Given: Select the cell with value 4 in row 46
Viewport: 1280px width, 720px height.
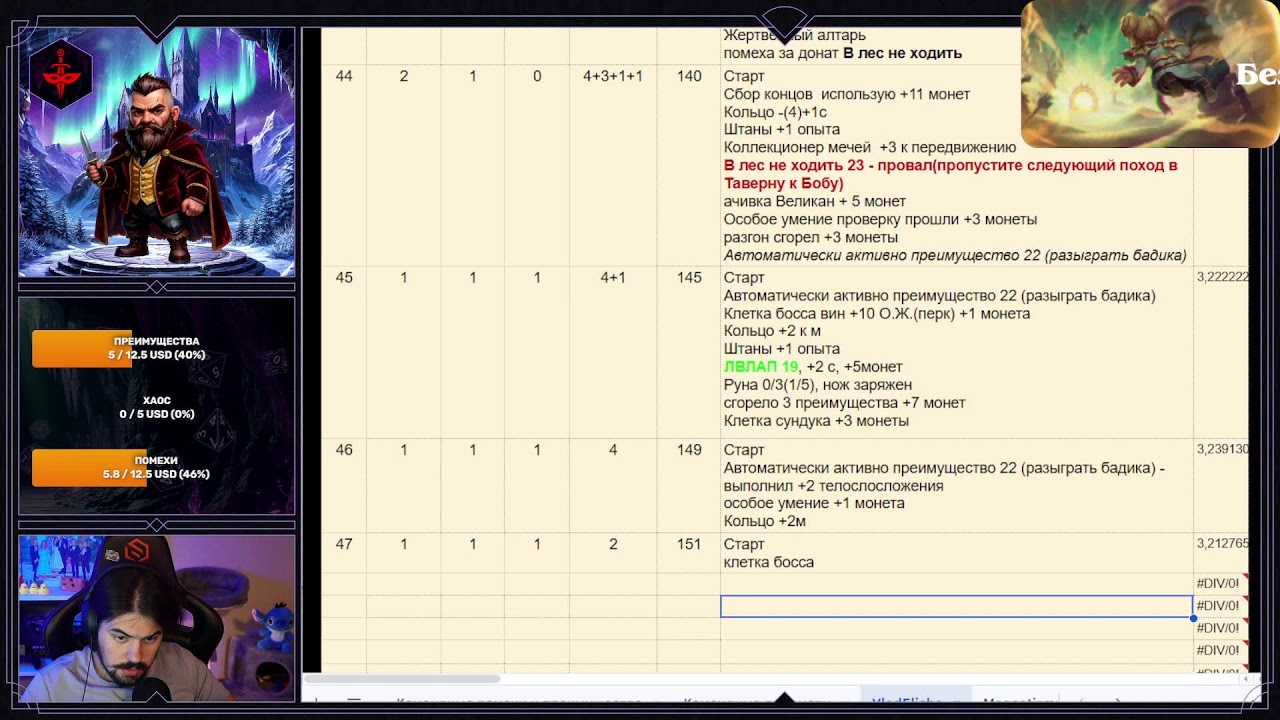Looking at the screenshot, I should (613, 485).
